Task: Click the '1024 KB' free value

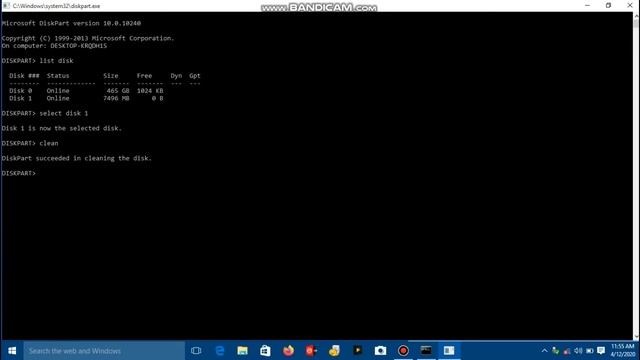Action: [x=150, y=91]
